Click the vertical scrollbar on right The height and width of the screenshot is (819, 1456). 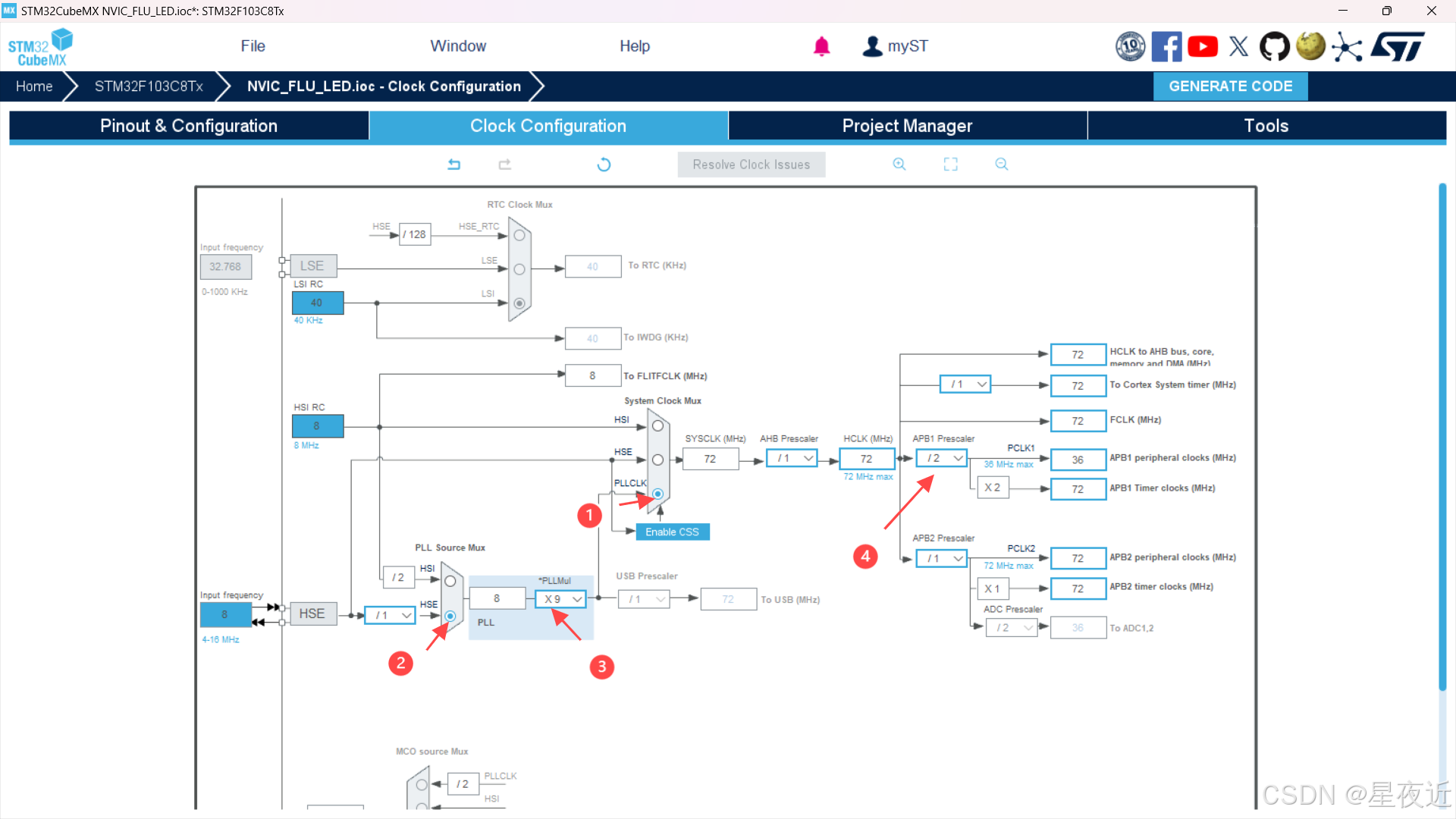1442,437
